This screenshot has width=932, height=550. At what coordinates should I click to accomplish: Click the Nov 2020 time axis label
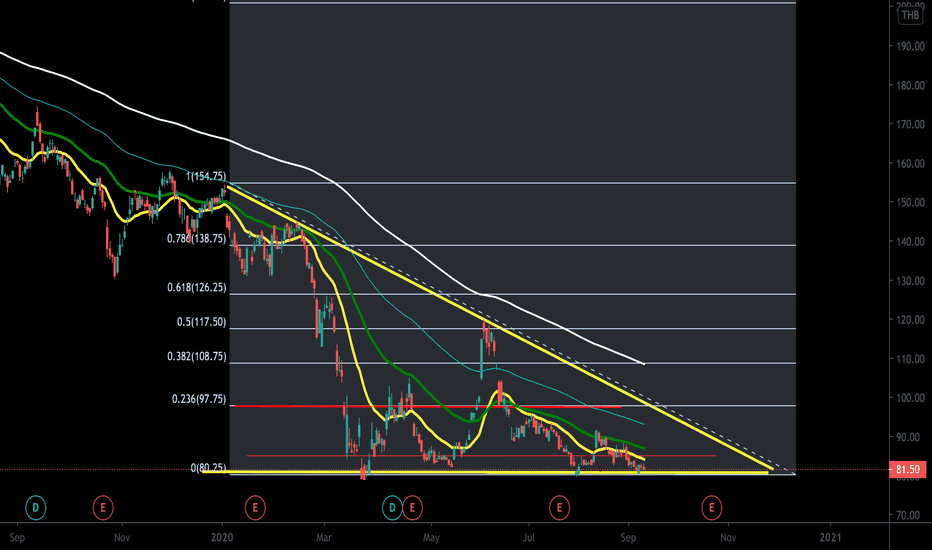click(728, 538)
